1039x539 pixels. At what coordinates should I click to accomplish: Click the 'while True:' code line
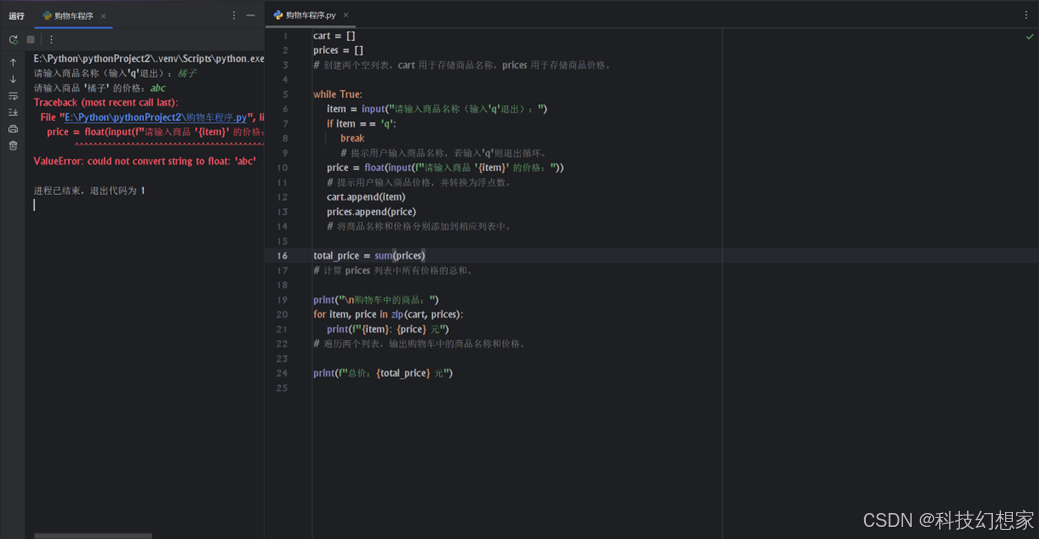338,94
